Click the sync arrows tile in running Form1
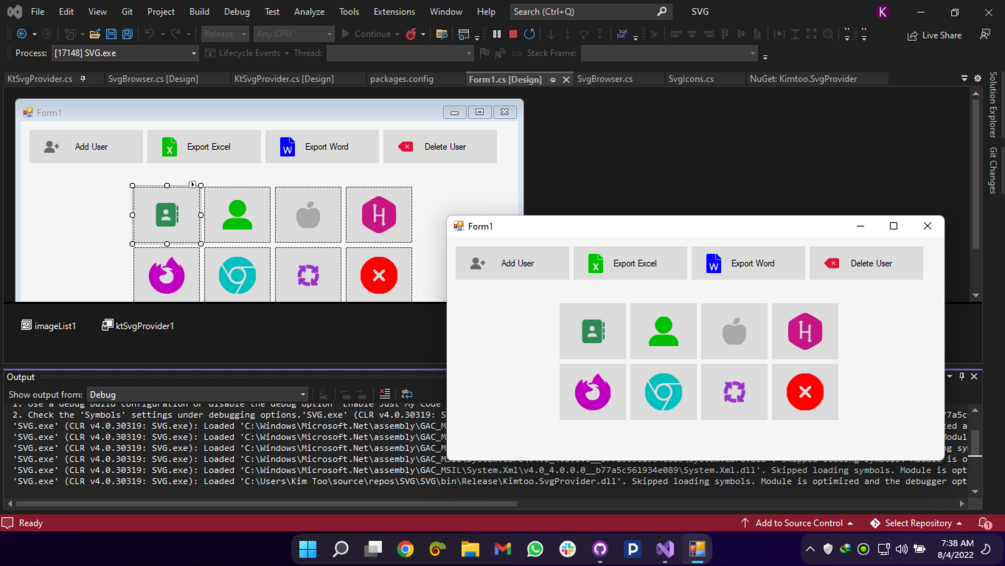This screenshot has width=1005, height=566. (735, 392)
